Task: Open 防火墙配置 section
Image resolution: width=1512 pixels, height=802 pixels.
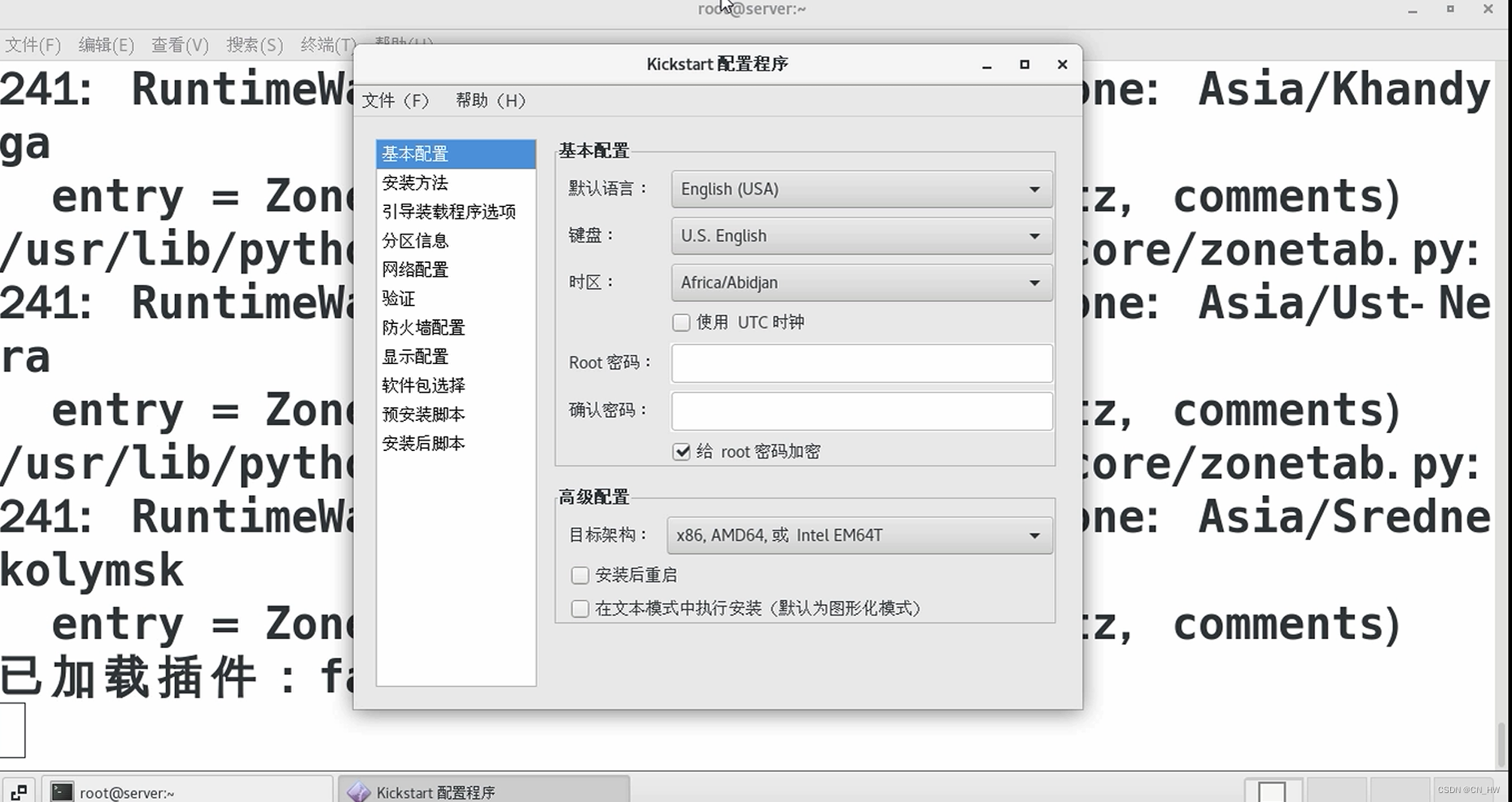Action: (x=456, y=327)
